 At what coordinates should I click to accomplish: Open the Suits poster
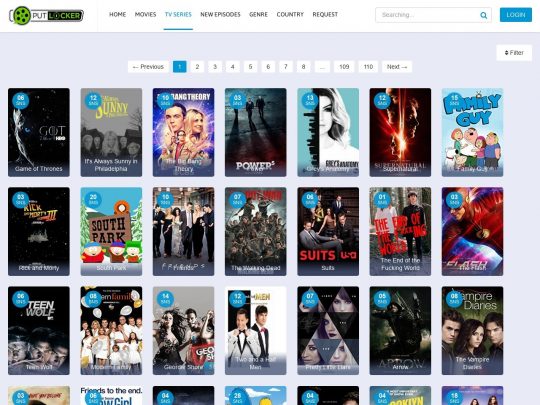coord(328,231)
